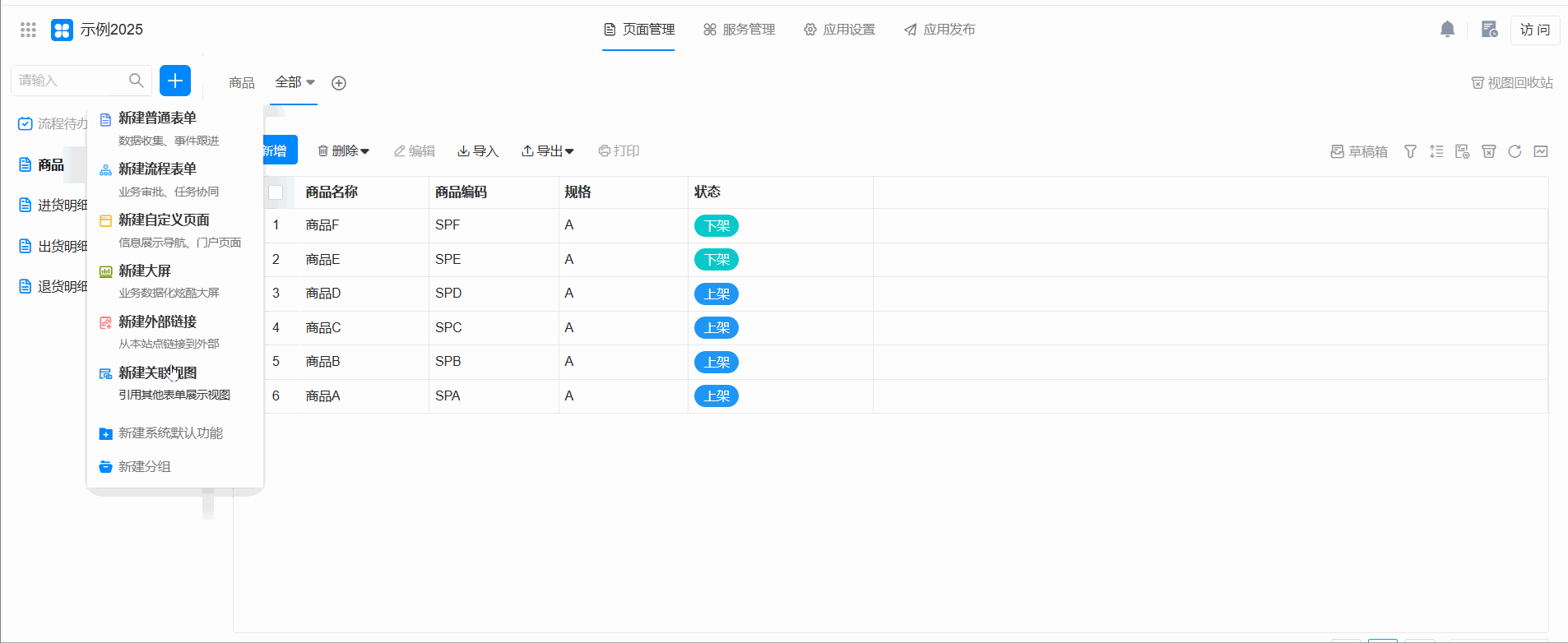Open the 删除 dropdown menu
The height and width of the screenshot is (643, 1568).
point(344,151)
